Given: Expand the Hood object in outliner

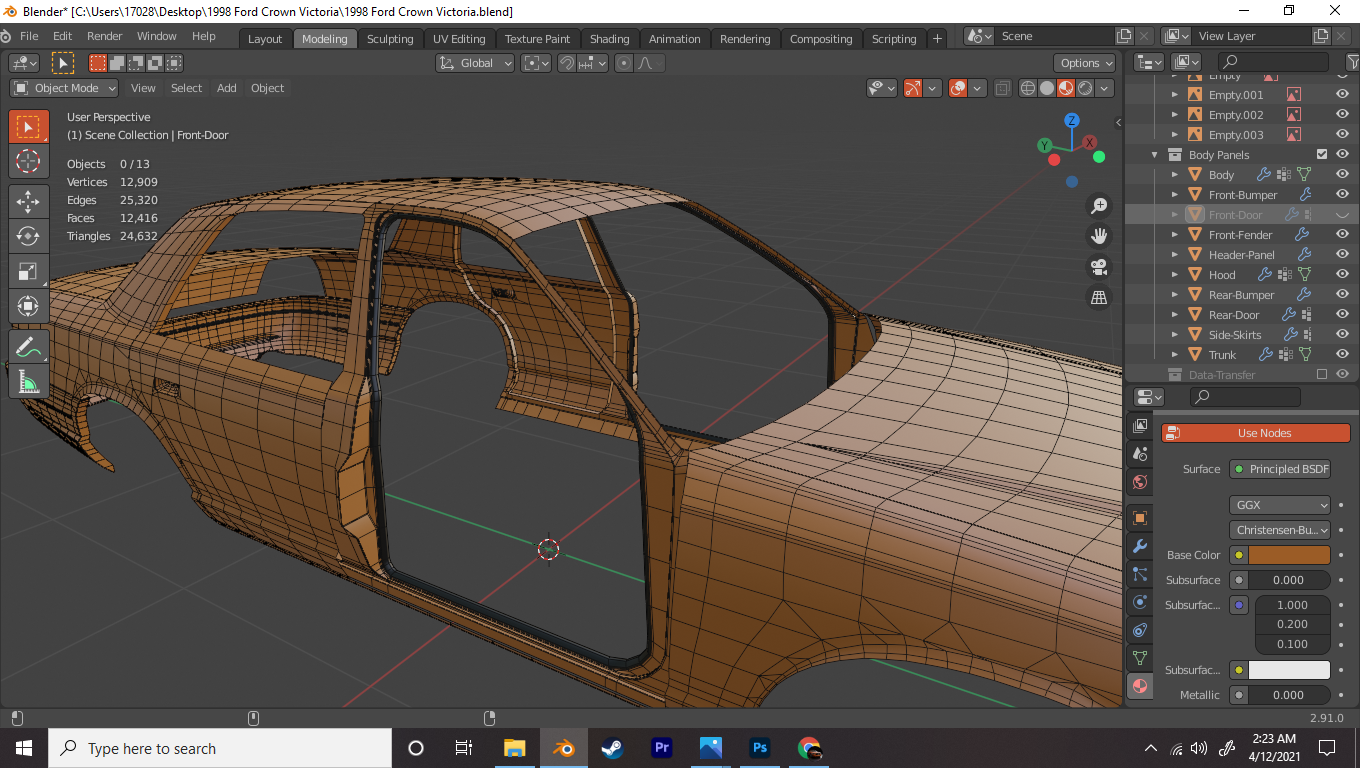Looking at the screenshot, I should [x=1175, y=275].
